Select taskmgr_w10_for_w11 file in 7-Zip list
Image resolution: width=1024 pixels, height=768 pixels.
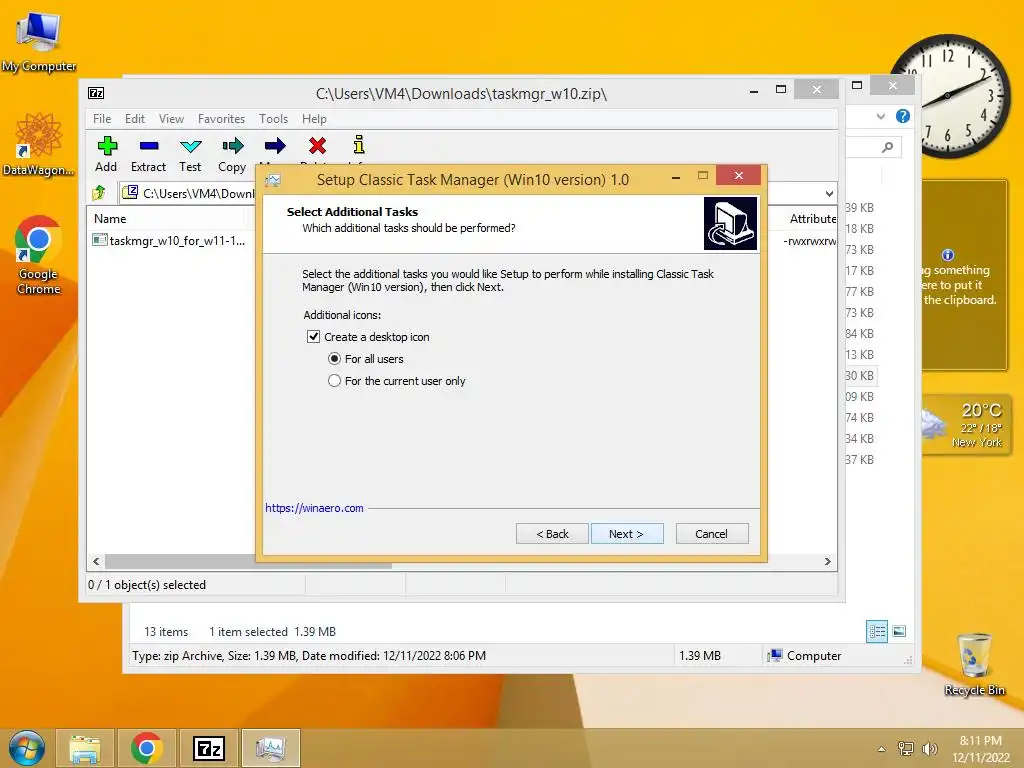tap(169, 241)
